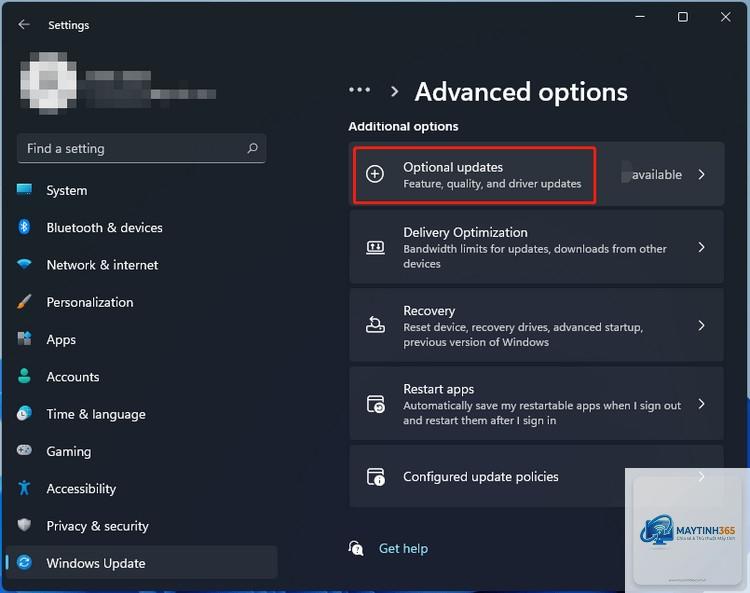Click the Time & language globe icon
This screenshot has height=593, width=750.
pyautogui.click(x=24, y=413)
